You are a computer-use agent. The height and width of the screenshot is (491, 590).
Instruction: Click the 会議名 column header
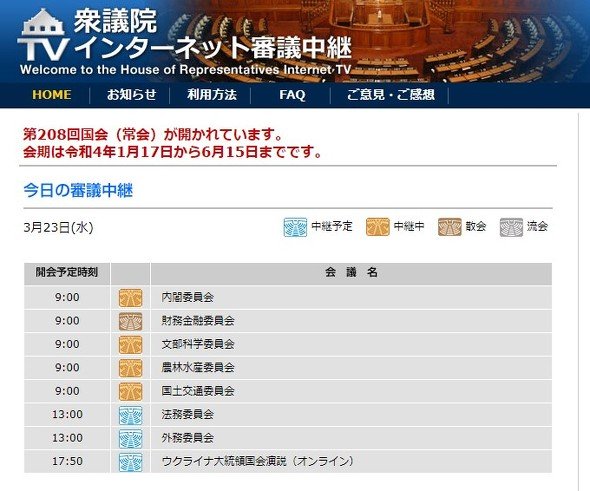coord(351,272)
